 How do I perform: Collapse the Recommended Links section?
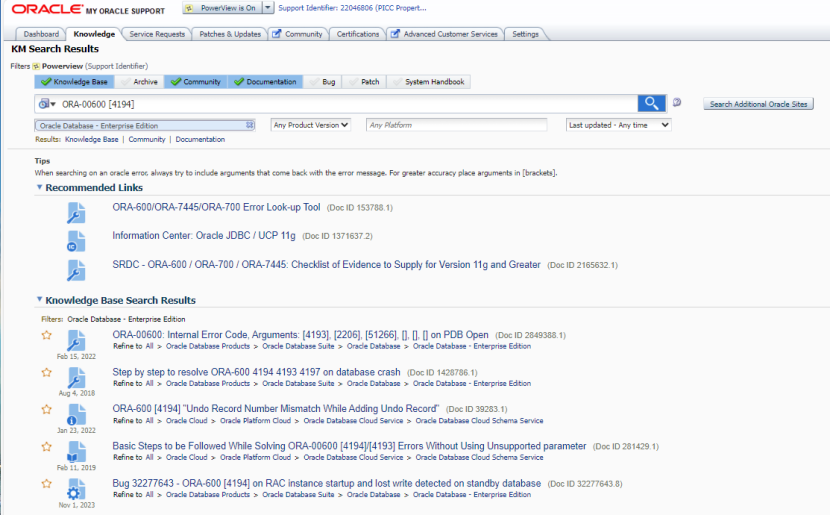[x=39, y=187]
